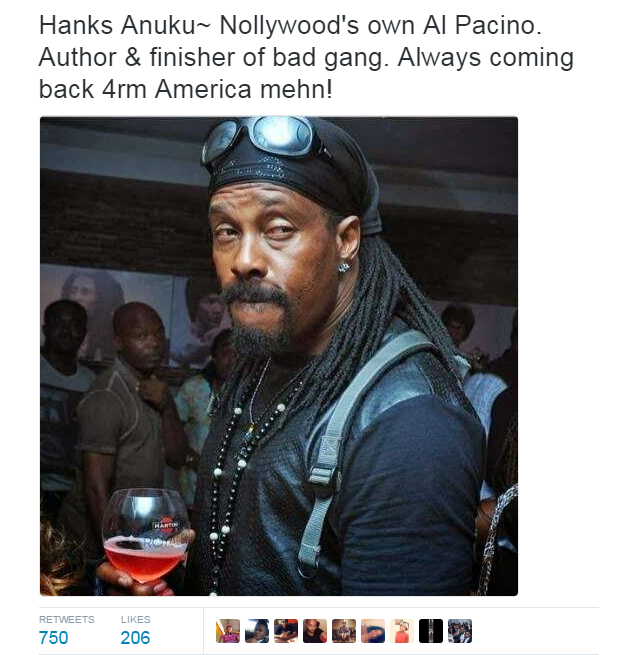Click the tweet line 'Author & finisher of bad gang'
The height and width of the screenshot is (655, 639).
coord(306,57)
